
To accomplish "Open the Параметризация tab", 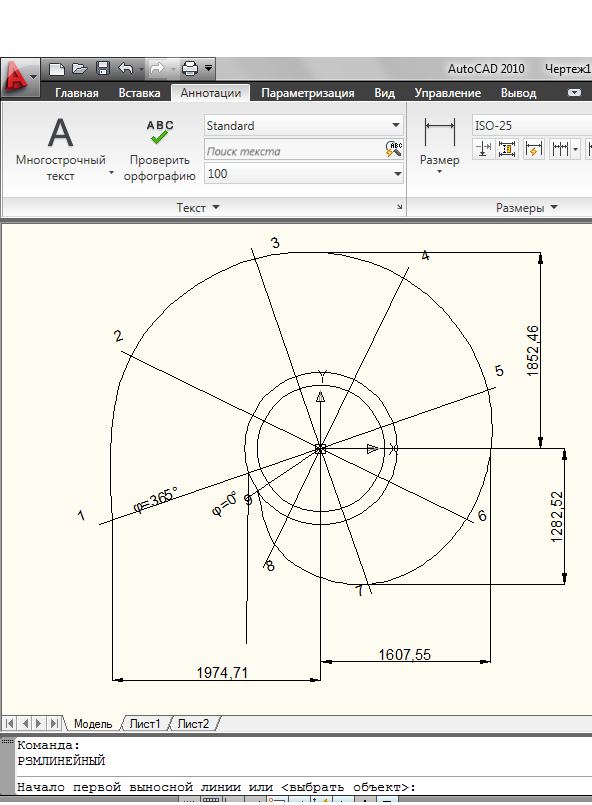I will (308, 93).
